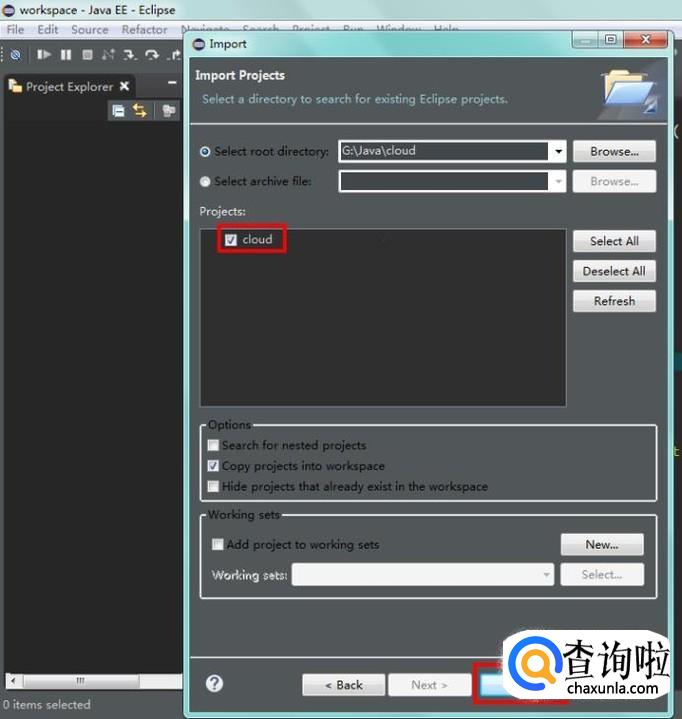
Task: Enable Hide projects that already exist
Action: point(213,487)
